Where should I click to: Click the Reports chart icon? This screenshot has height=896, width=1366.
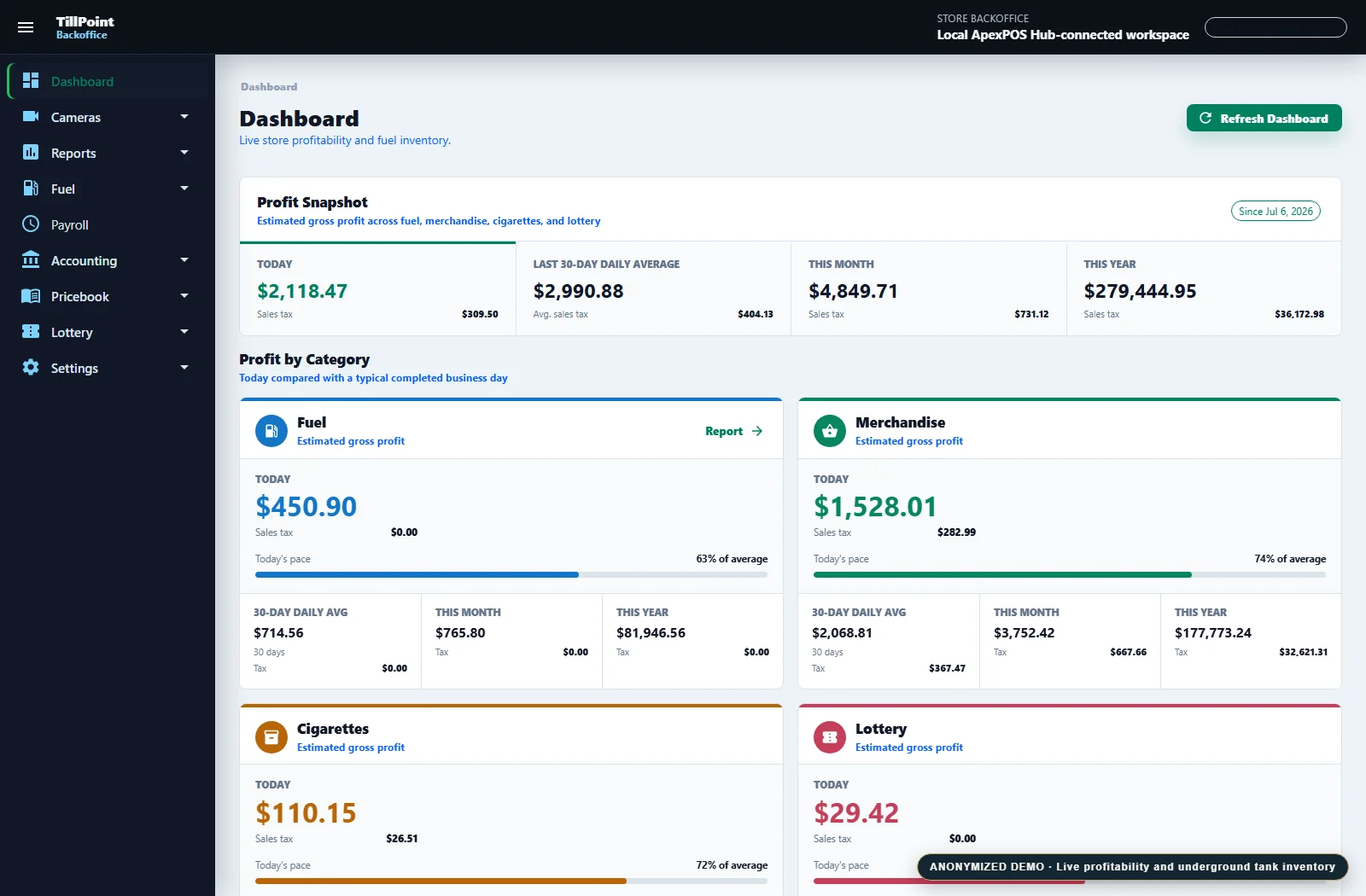[x=31, y=152]
